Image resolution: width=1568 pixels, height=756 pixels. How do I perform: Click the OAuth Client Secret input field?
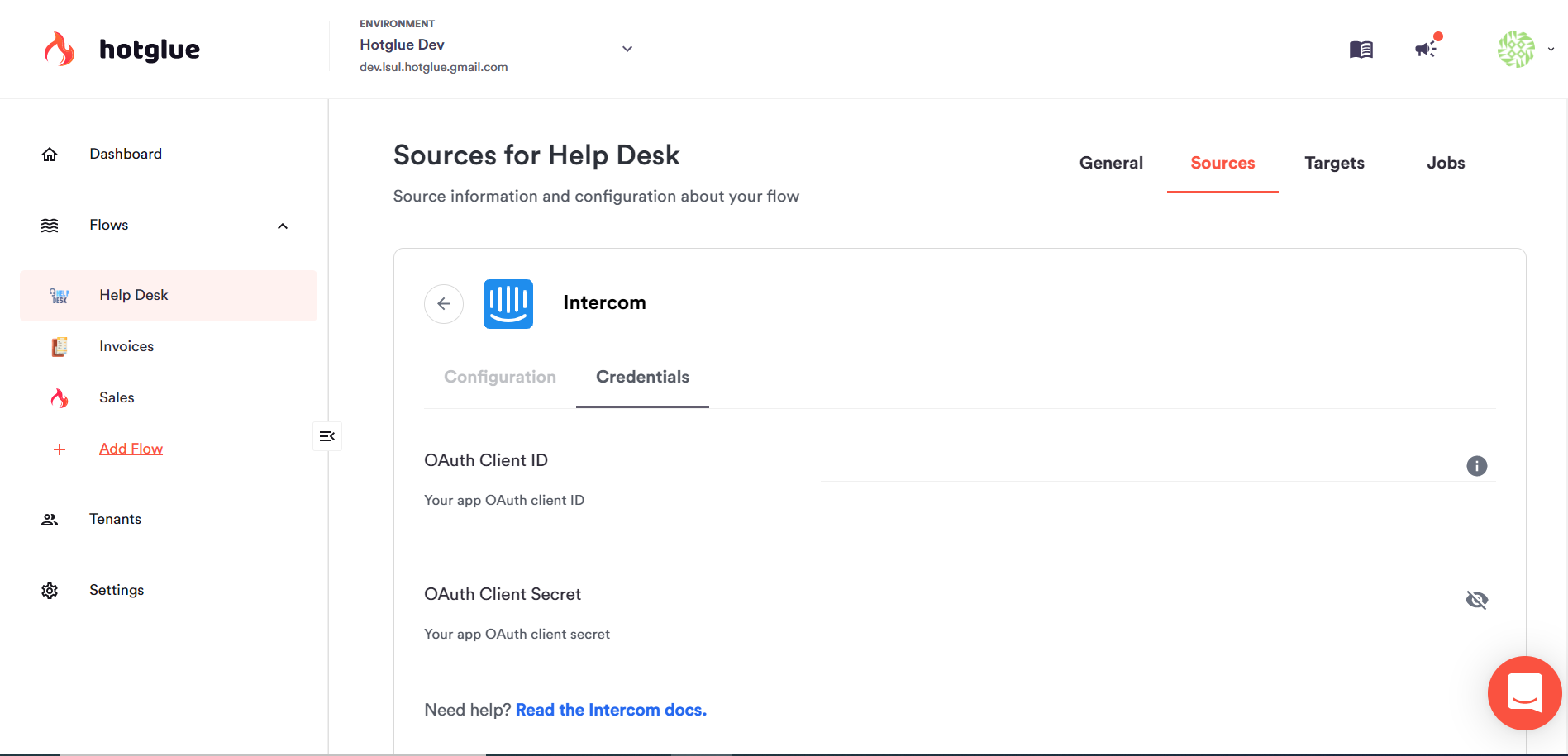click(1141, 599)
